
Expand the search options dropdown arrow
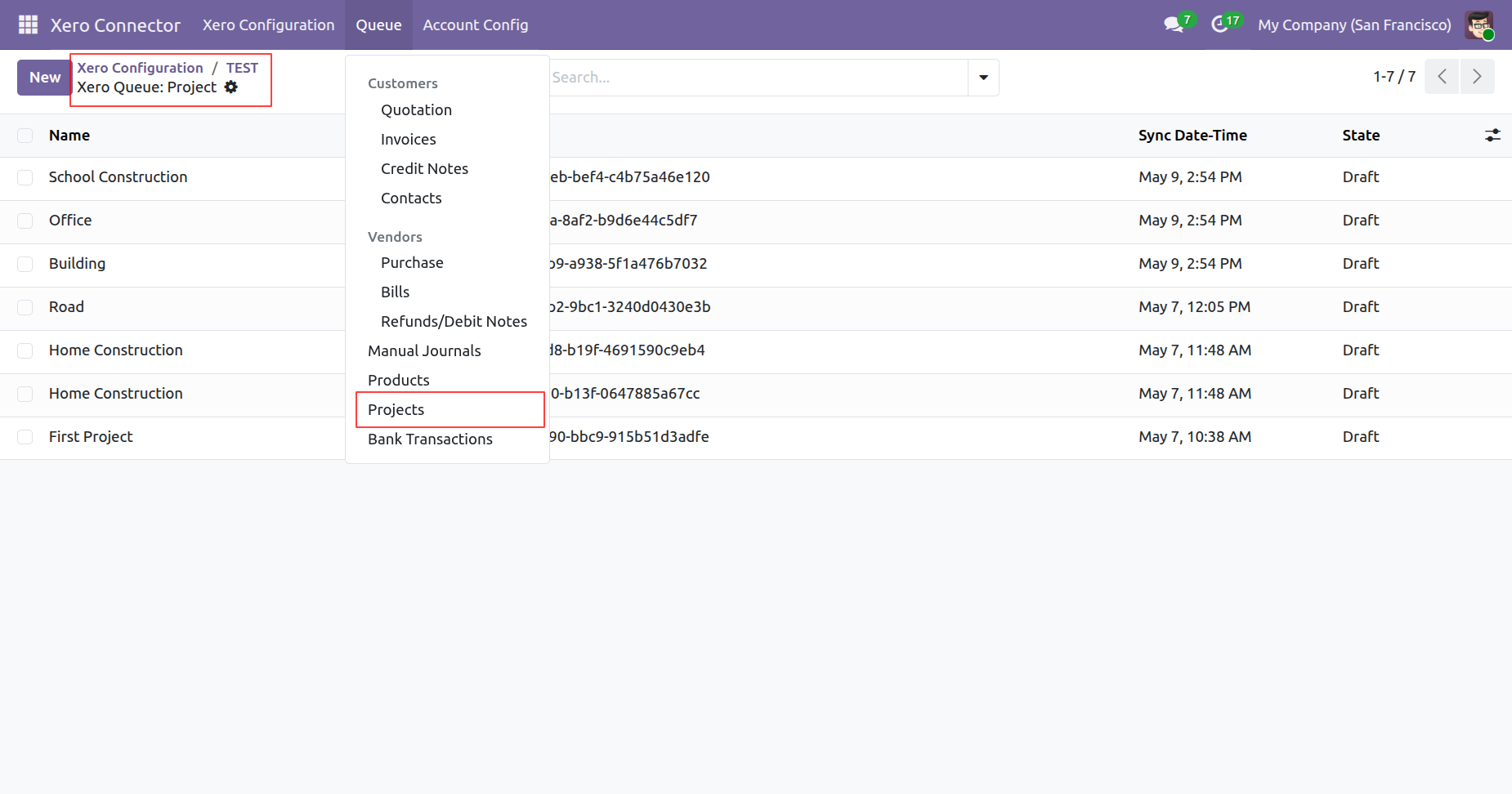(x=983, y=78)
